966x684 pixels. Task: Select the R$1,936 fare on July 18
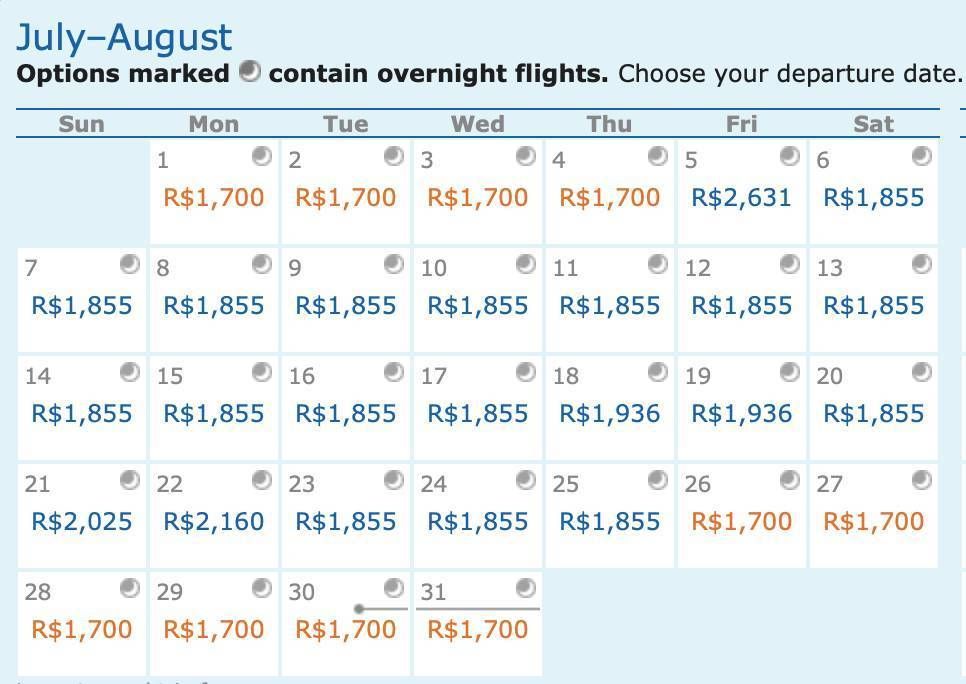(610, 413)
